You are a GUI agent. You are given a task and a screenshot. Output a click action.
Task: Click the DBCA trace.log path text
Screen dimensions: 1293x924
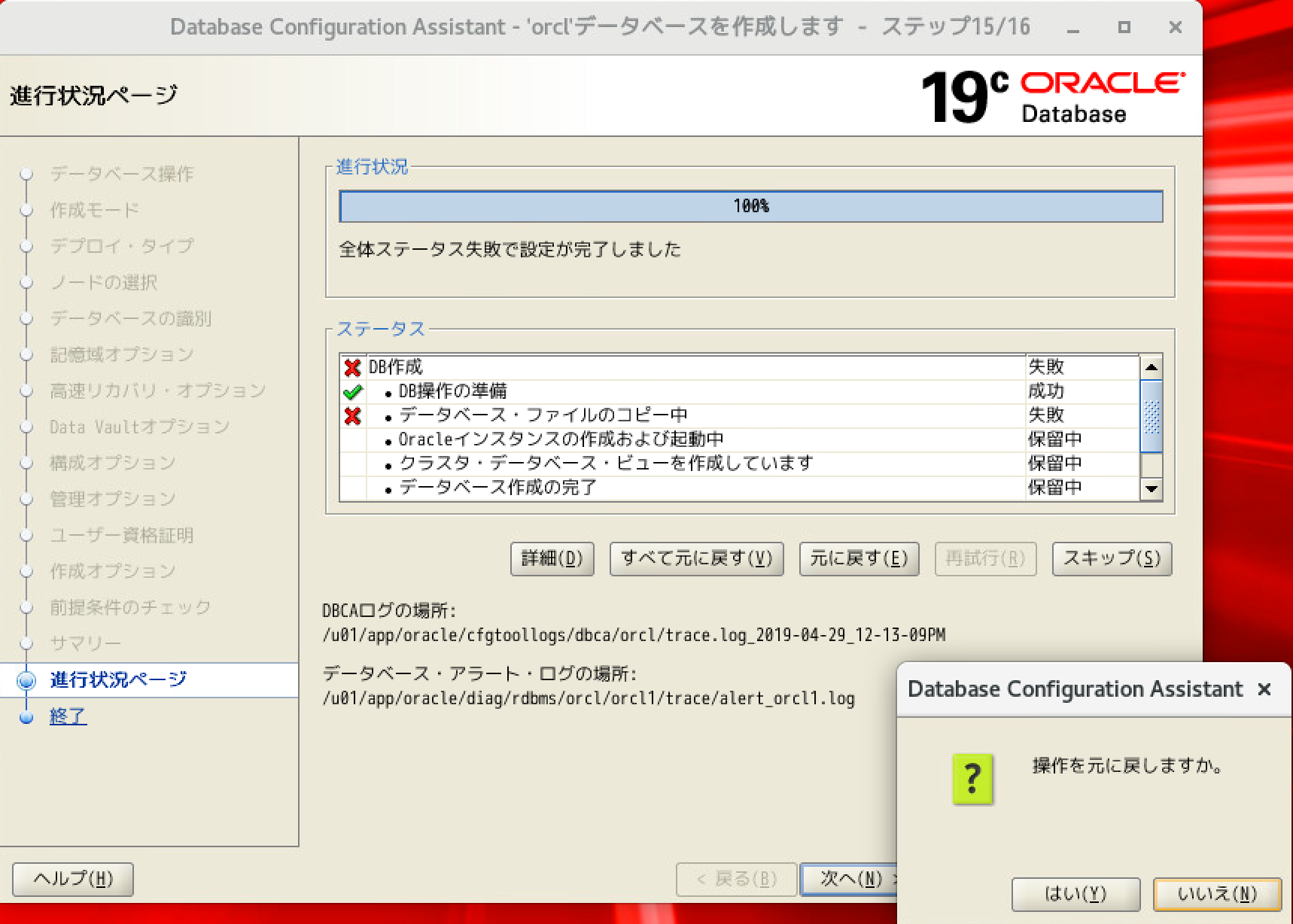[x=634, y=635]
